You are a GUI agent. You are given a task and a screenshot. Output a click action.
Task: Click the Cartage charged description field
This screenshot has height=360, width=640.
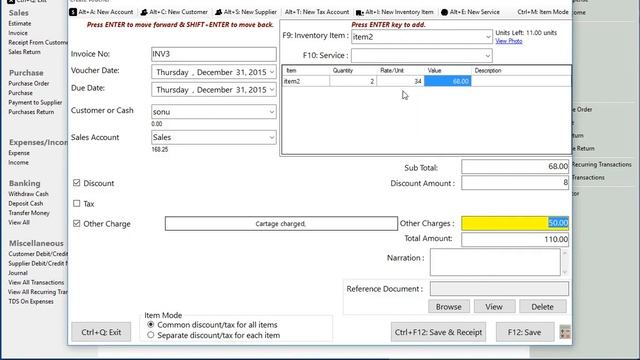click(281, 224)
